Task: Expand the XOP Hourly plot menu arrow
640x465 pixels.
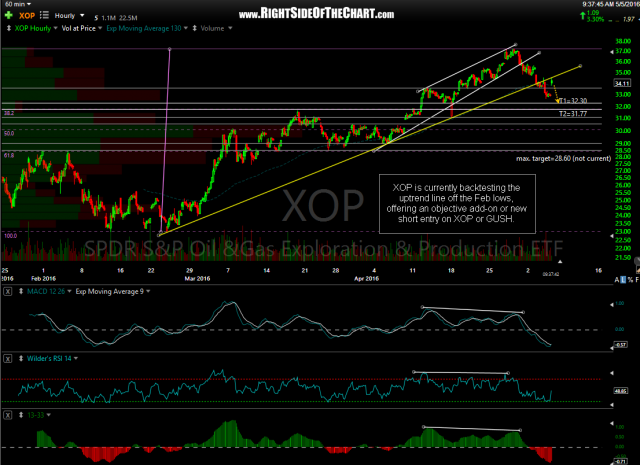Action: [56, 29]
